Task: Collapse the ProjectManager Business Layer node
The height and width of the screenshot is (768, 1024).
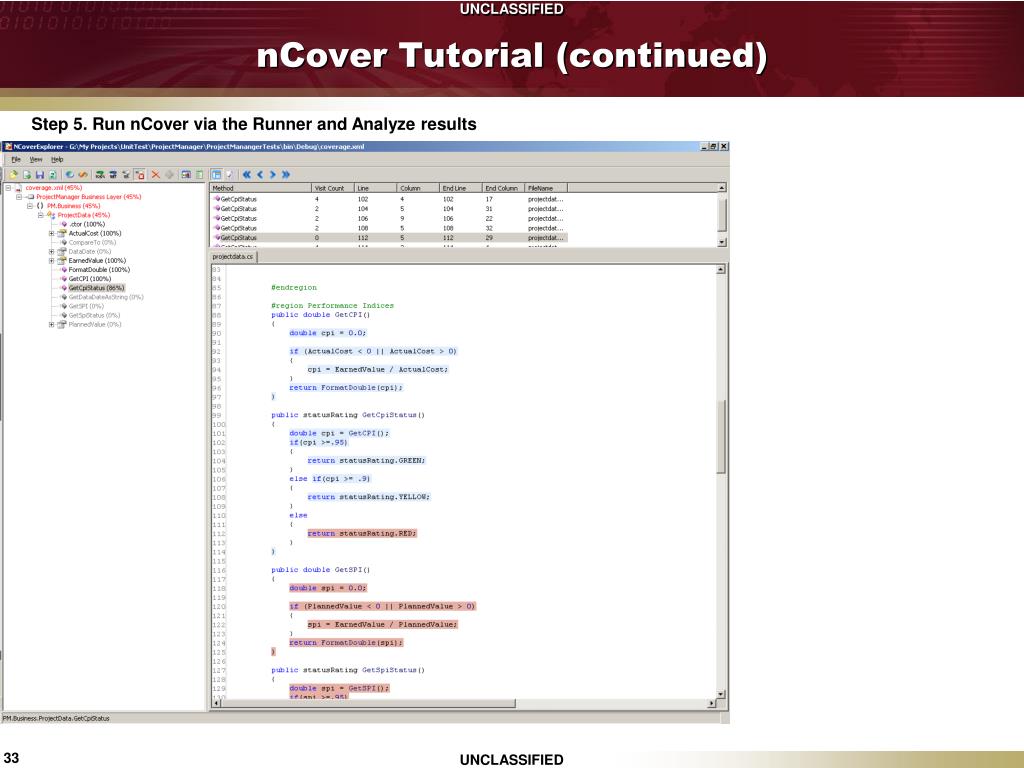Action: coord(19,197)
